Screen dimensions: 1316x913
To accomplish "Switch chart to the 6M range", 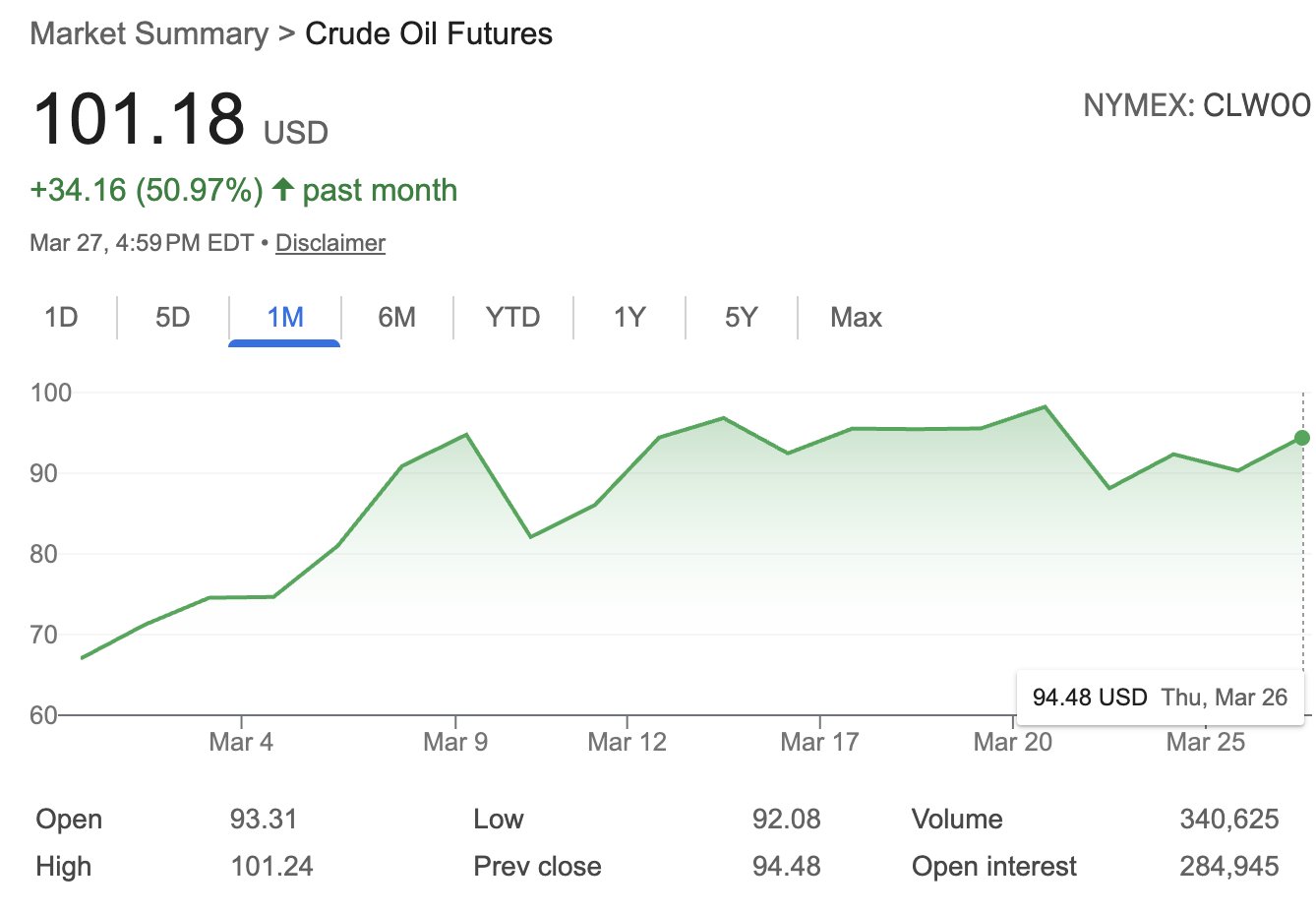I will (397, 318).
